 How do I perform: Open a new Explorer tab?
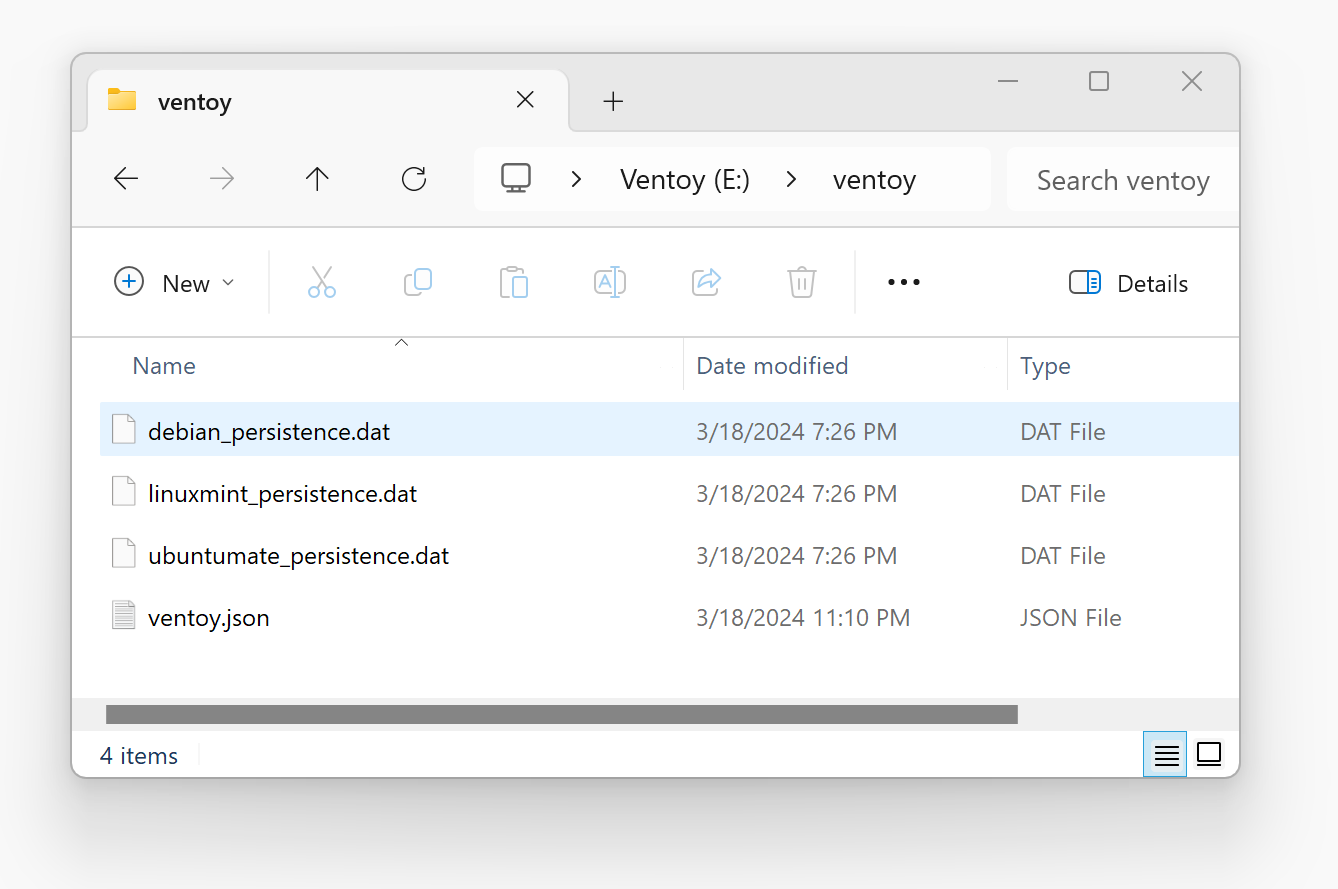(x=612, y=100)
